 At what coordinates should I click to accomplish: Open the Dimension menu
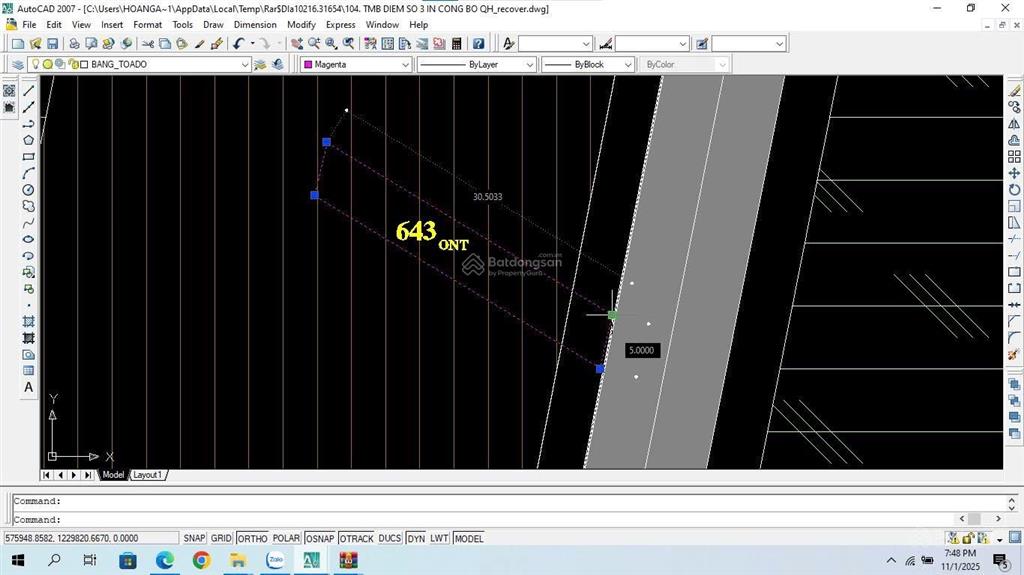point(255,25)
